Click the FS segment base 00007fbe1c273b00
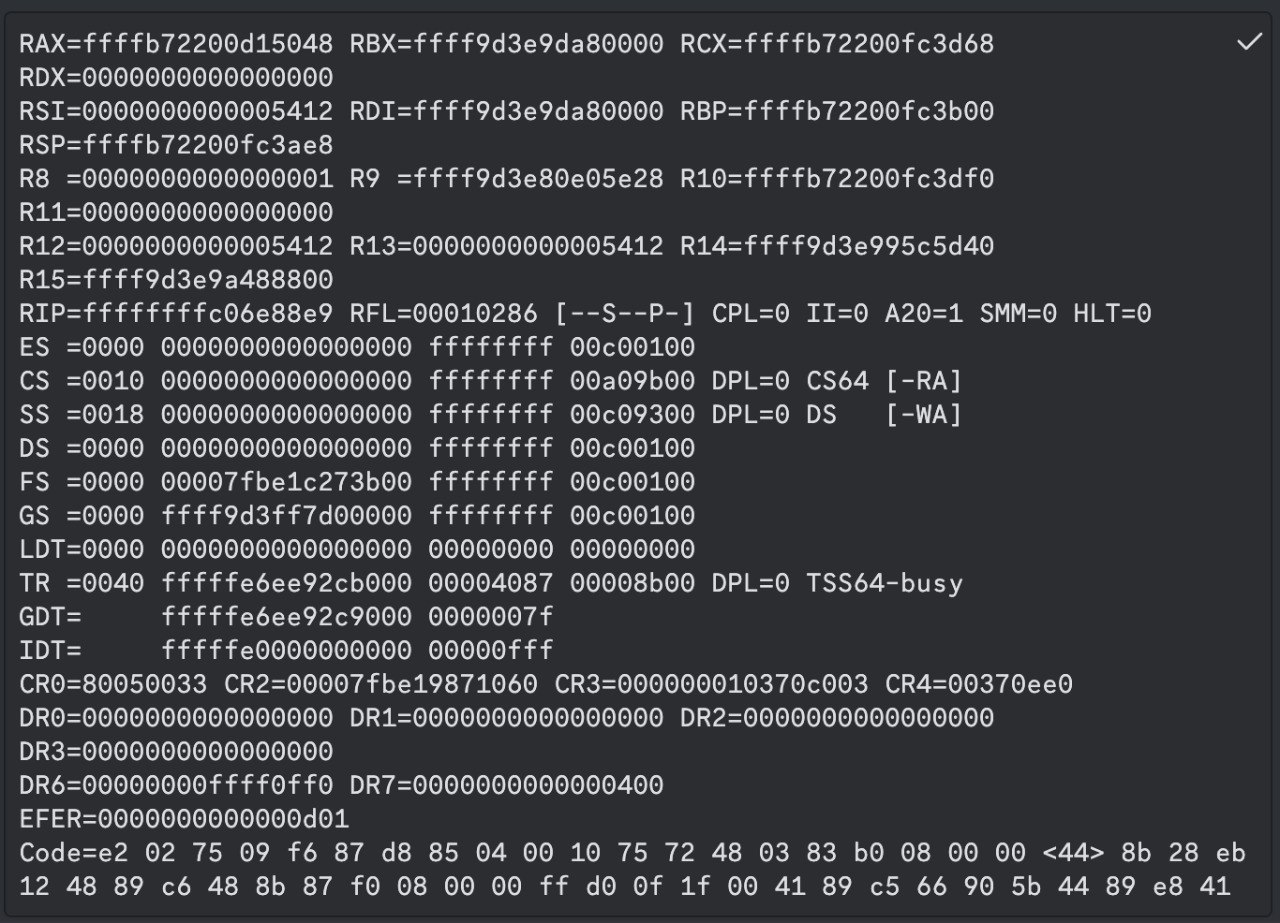This screenshot has width=1280, height=923. (x=286, y=482)
